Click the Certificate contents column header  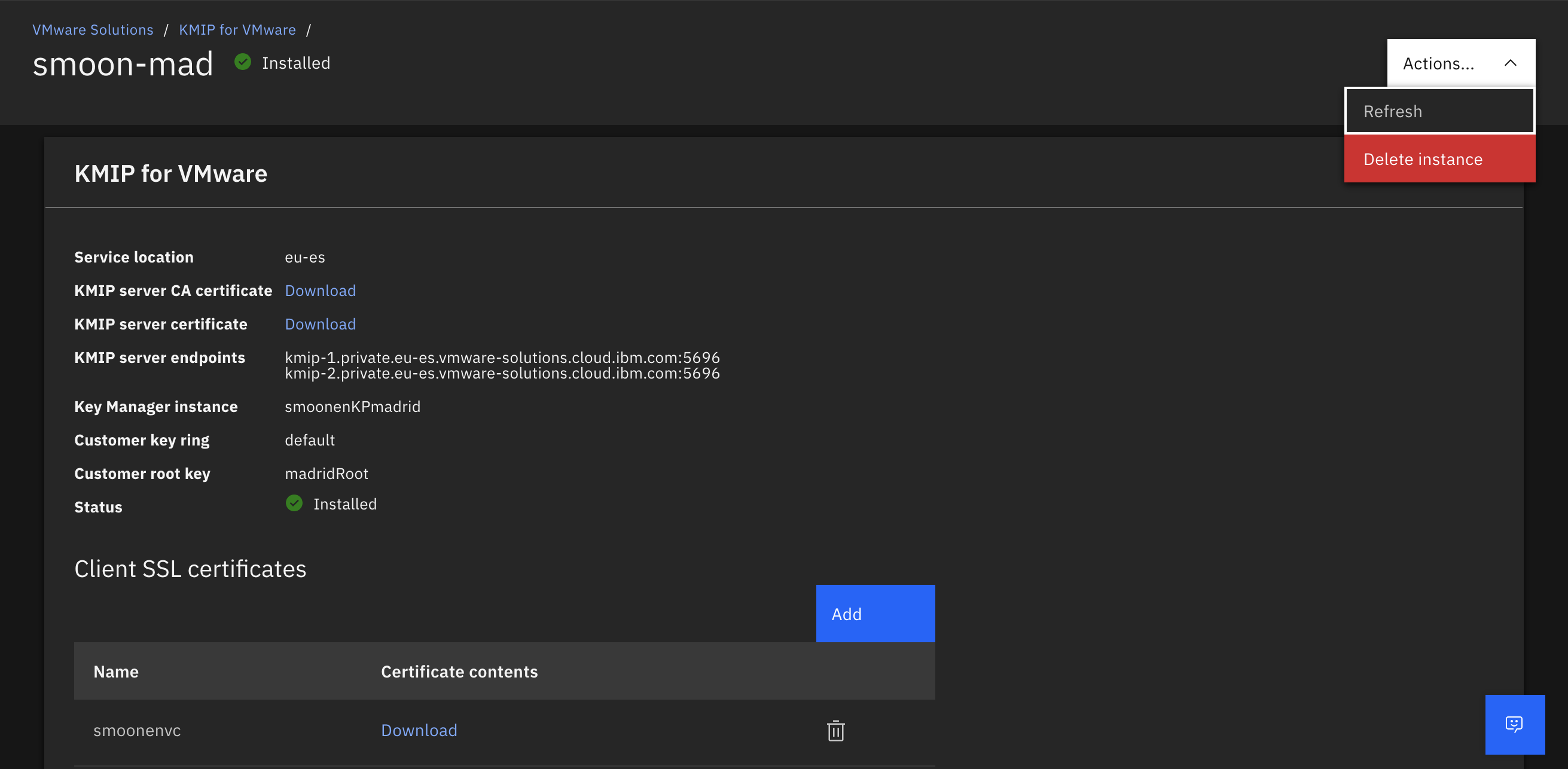[x=459, y=671]
